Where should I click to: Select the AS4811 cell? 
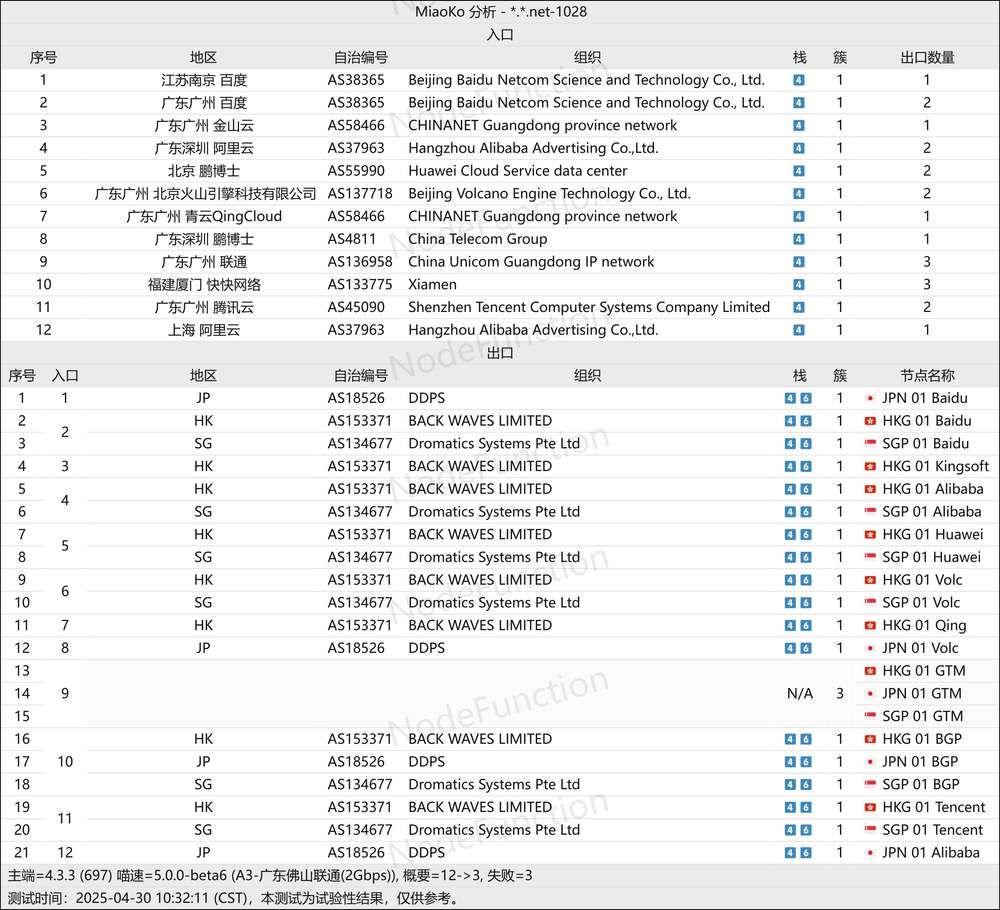point(351,239)
